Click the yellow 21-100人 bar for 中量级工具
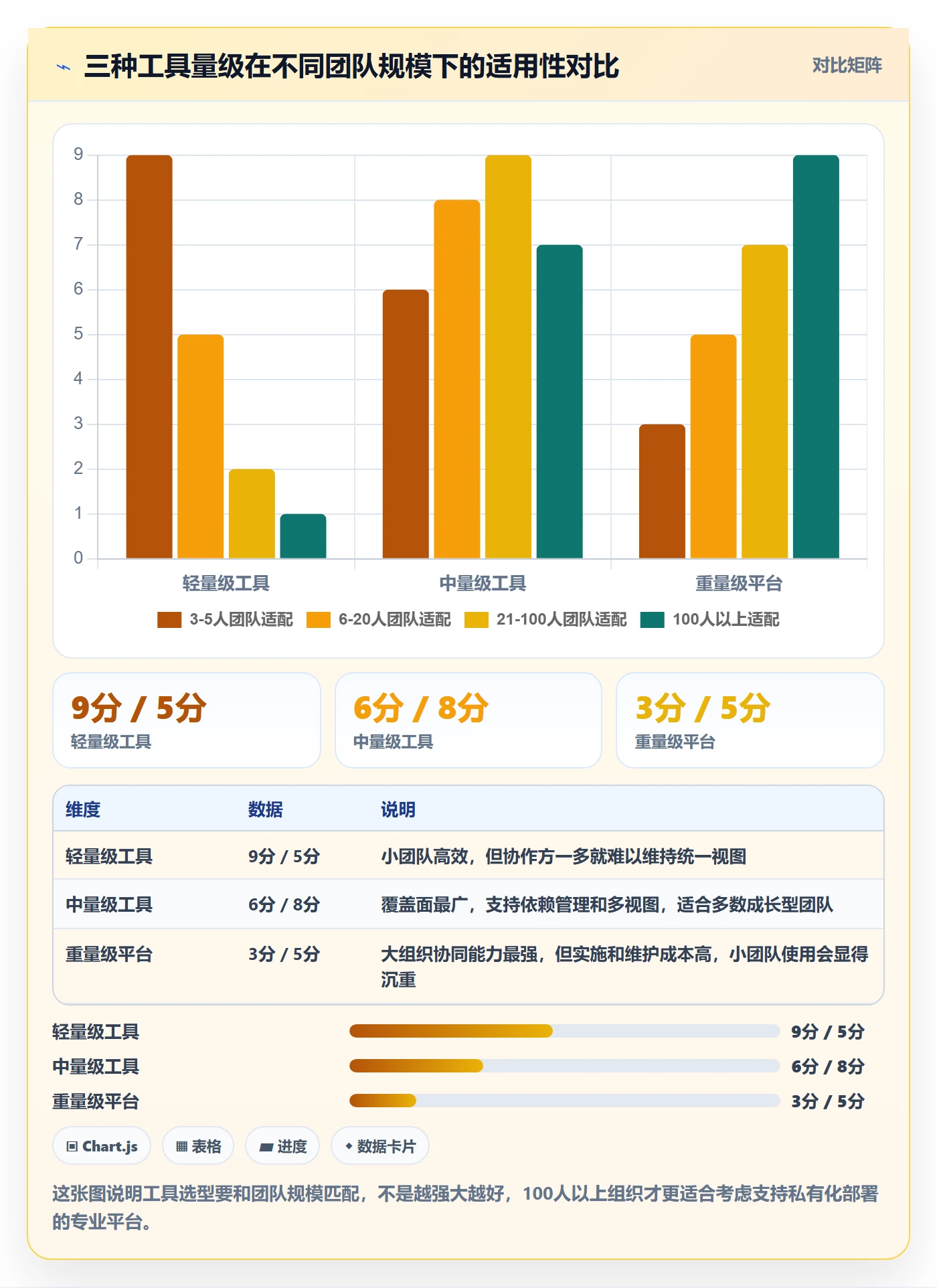The width and height of the screenshot is (937, 1288). click(508, 357)
